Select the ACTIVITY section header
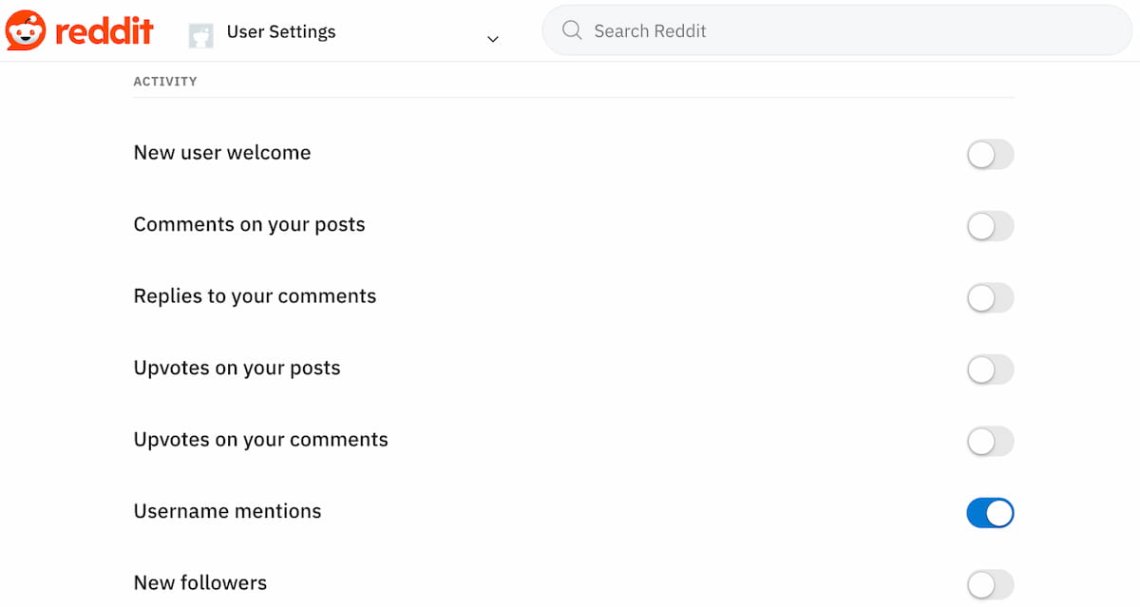The width and height of the screenshot is (1140, 607). (x=165, y=81)
